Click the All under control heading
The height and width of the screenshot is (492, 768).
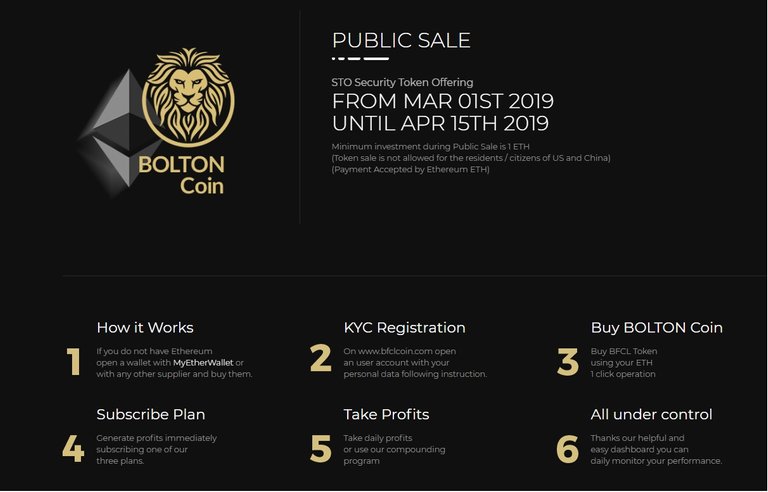tap(651, 414)
